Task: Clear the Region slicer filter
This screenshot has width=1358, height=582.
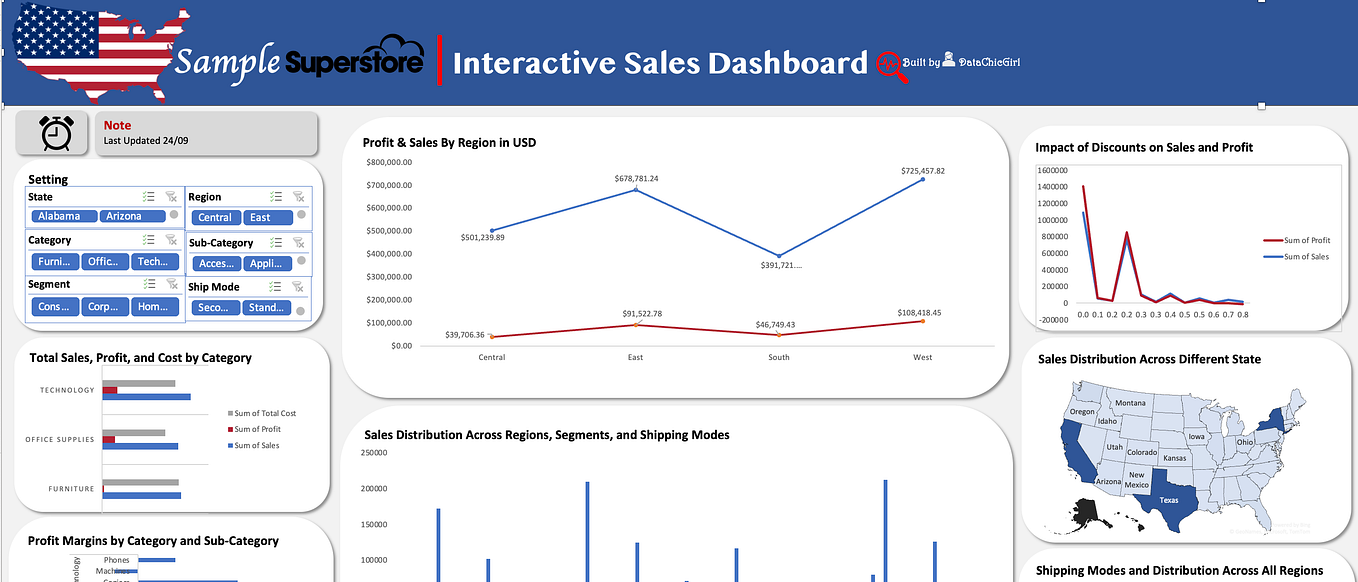Action: [299, 197]
